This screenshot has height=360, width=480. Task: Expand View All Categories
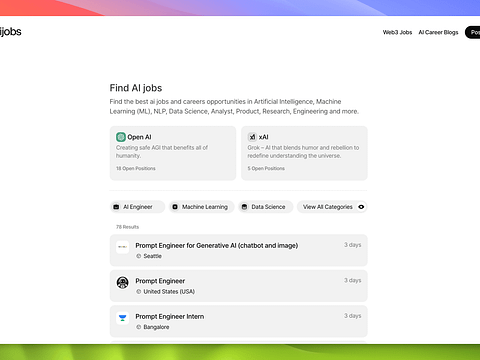point(332,207)
